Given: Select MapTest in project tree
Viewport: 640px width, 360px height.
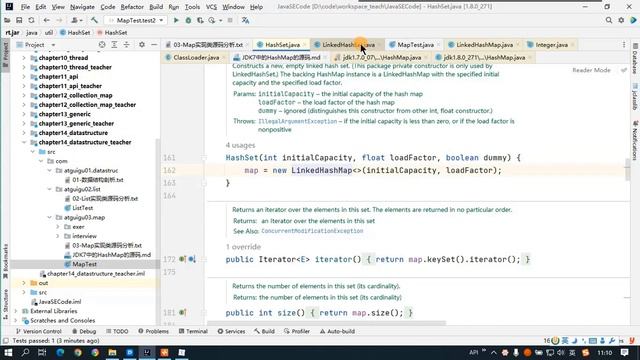Looking at the screenshot, I should tap(84, 264).
